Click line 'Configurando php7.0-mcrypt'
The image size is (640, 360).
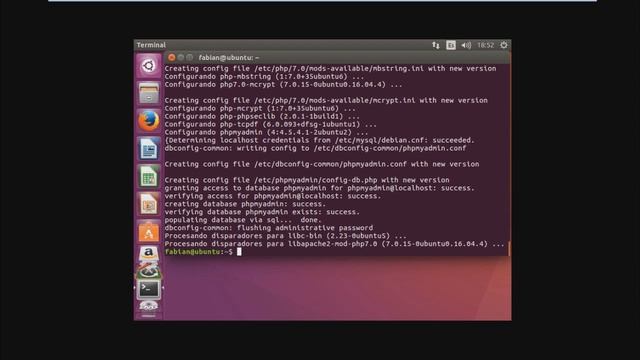point(283,84)
